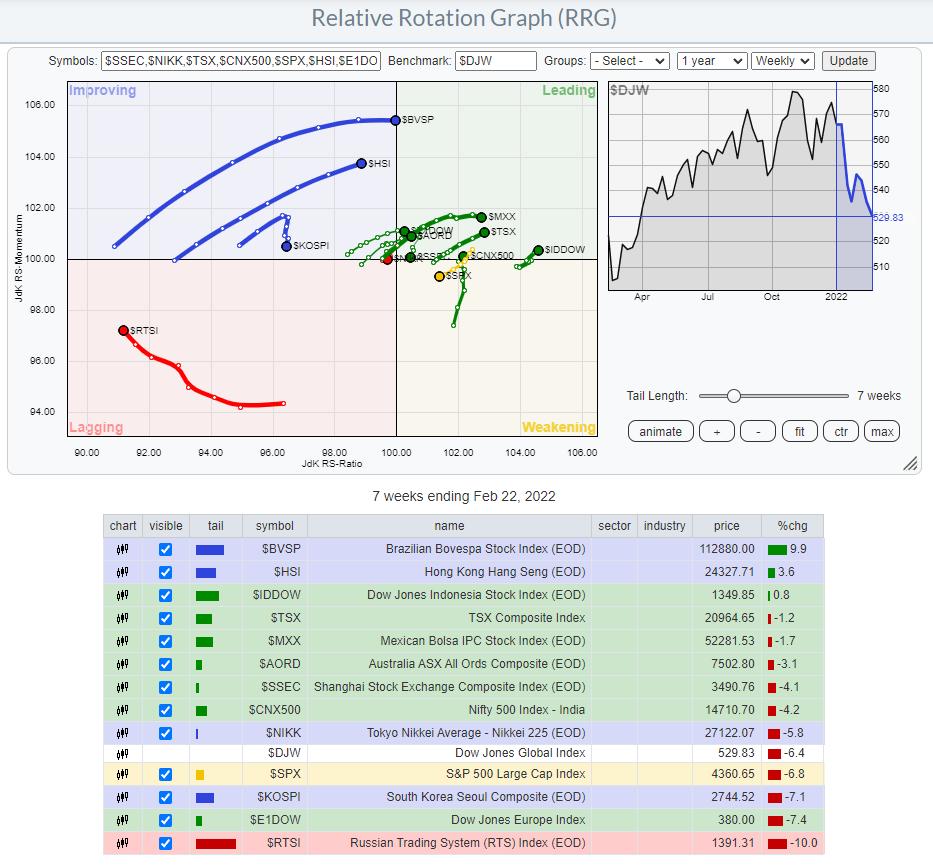Click chart icon in $TSX row
Image resolution: width=933 pixels, height=867 pixels.
pyautogui.click(x=123, y=618)
